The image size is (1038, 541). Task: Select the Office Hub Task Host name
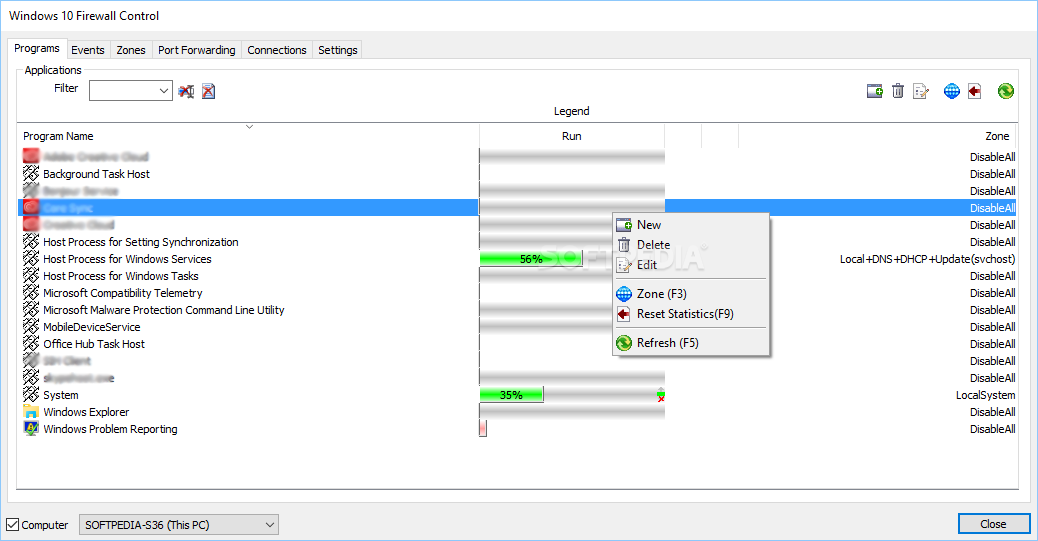point(94,344)
